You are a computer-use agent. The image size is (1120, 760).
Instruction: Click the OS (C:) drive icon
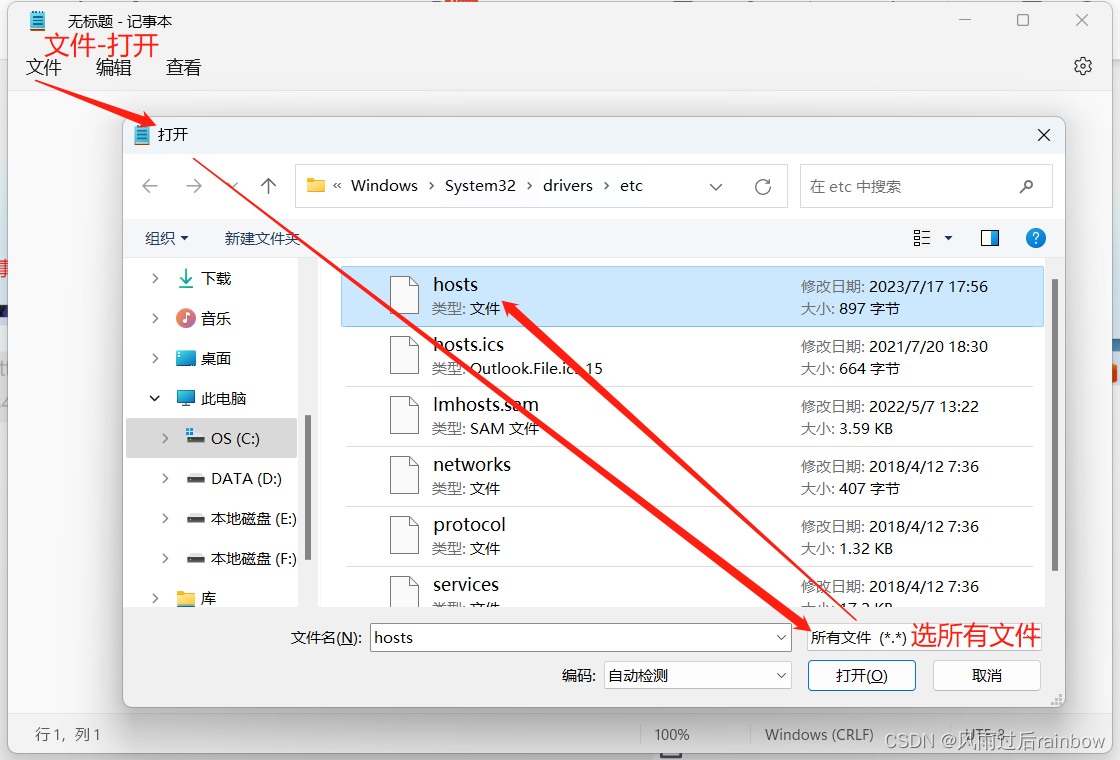(x=196, y=436)
